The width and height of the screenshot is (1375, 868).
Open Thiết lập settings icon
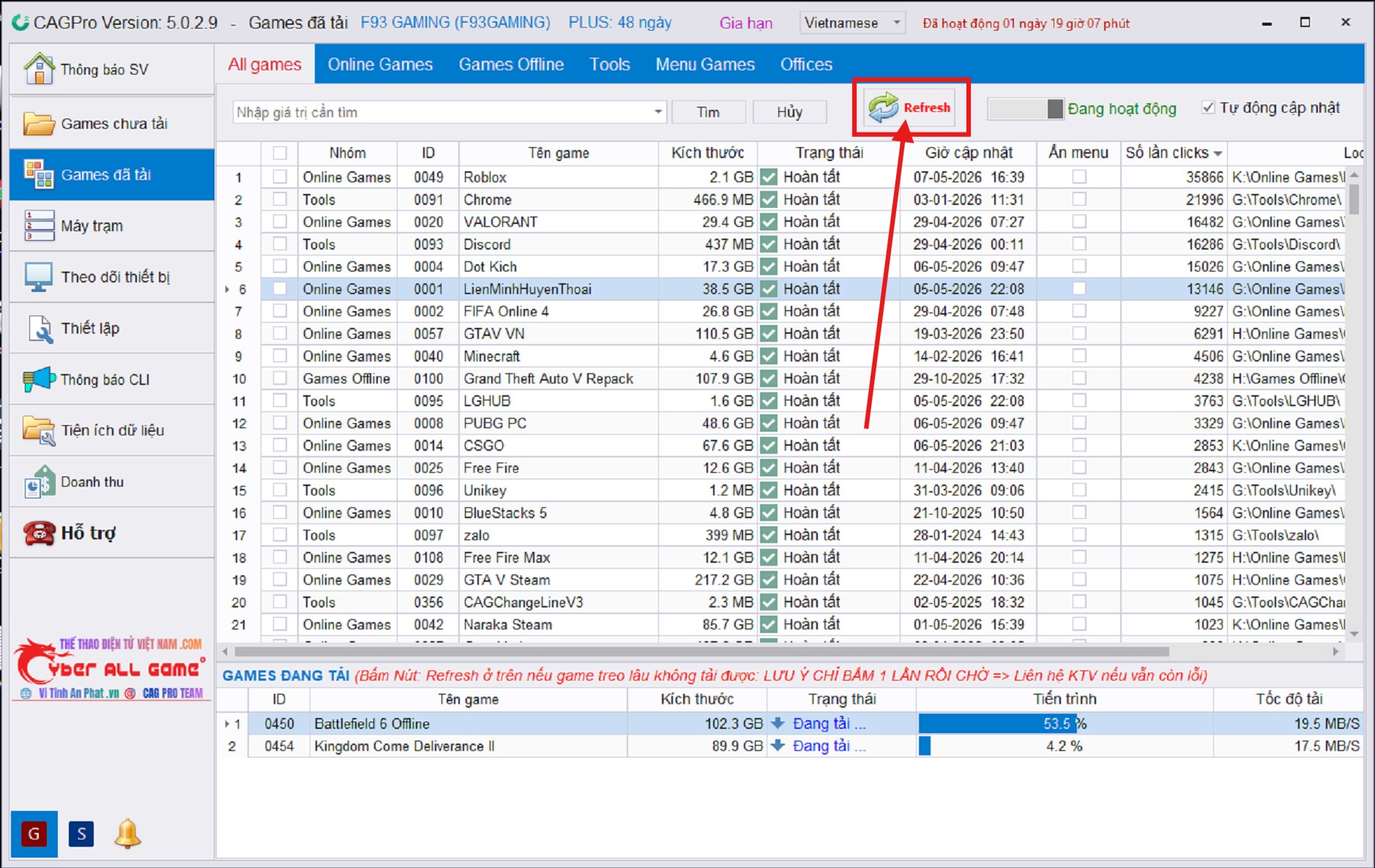click(x=40, y=329)
